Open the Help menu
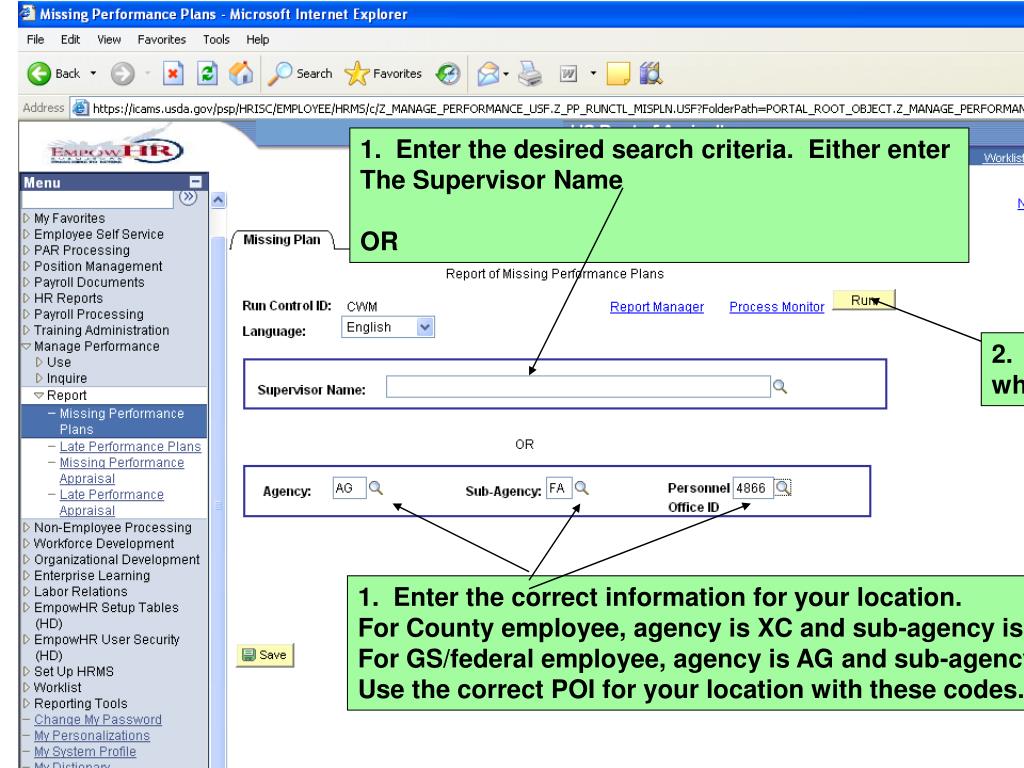1024x768 pixels. tap(257, 39)
